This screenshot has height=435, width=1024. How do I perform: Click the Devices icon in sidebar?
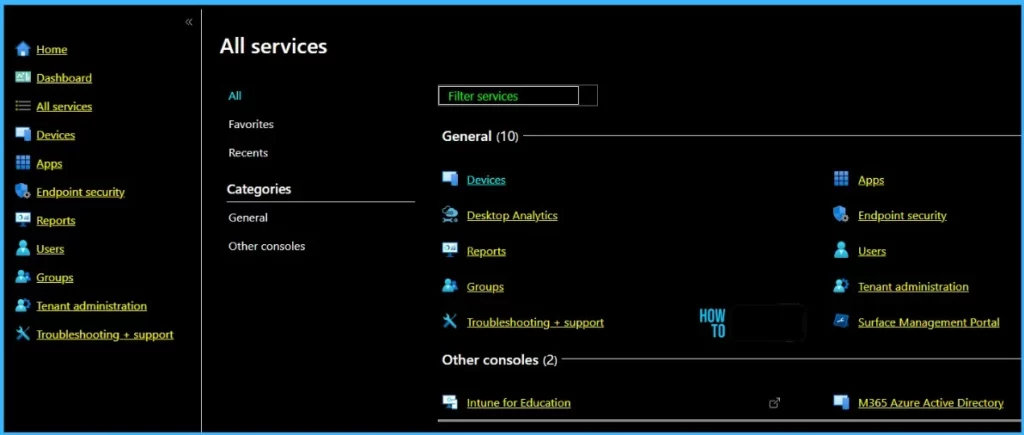point(23,135)
